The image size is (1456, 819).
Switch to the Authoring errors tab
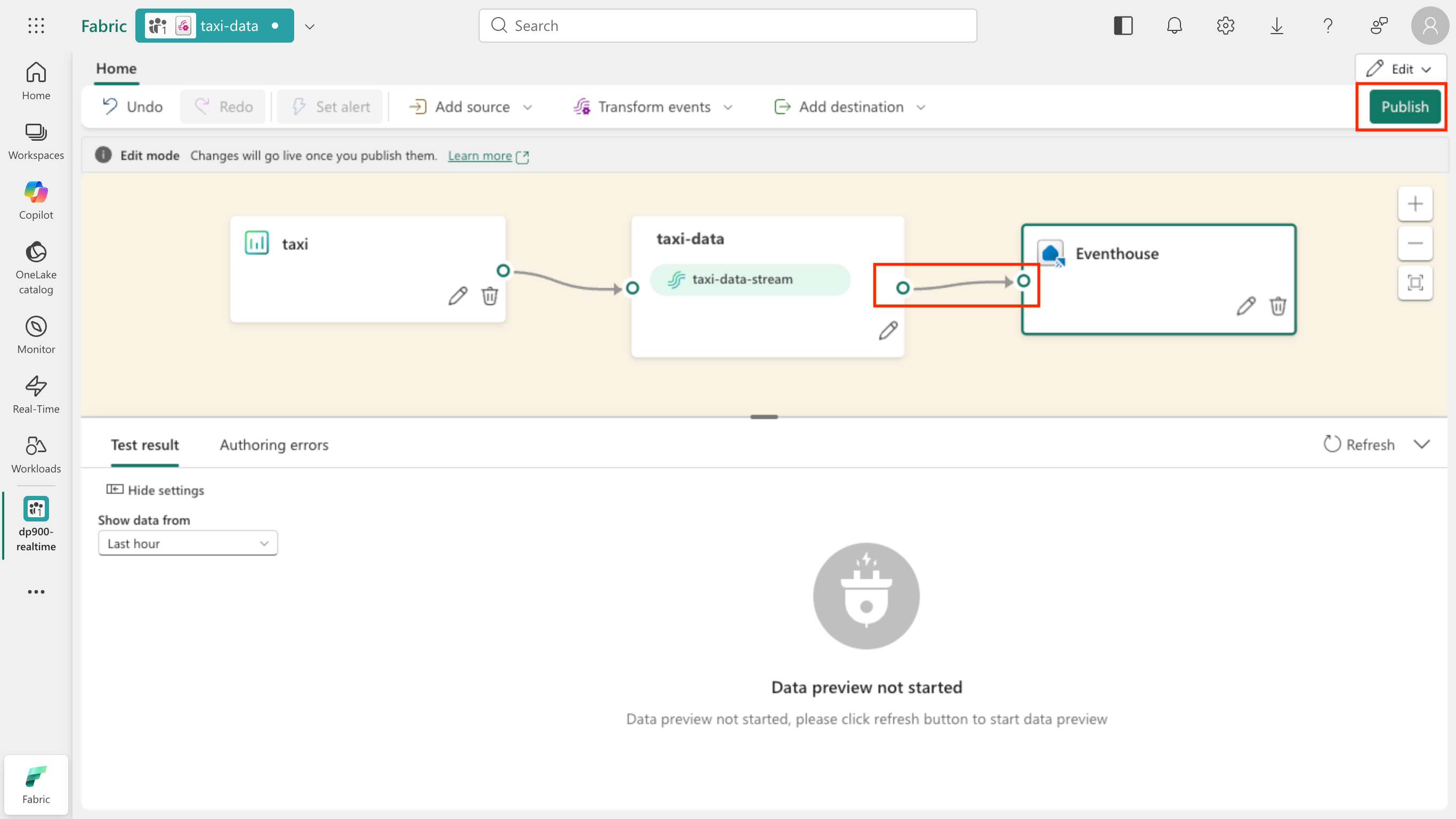tap(273, 445)
